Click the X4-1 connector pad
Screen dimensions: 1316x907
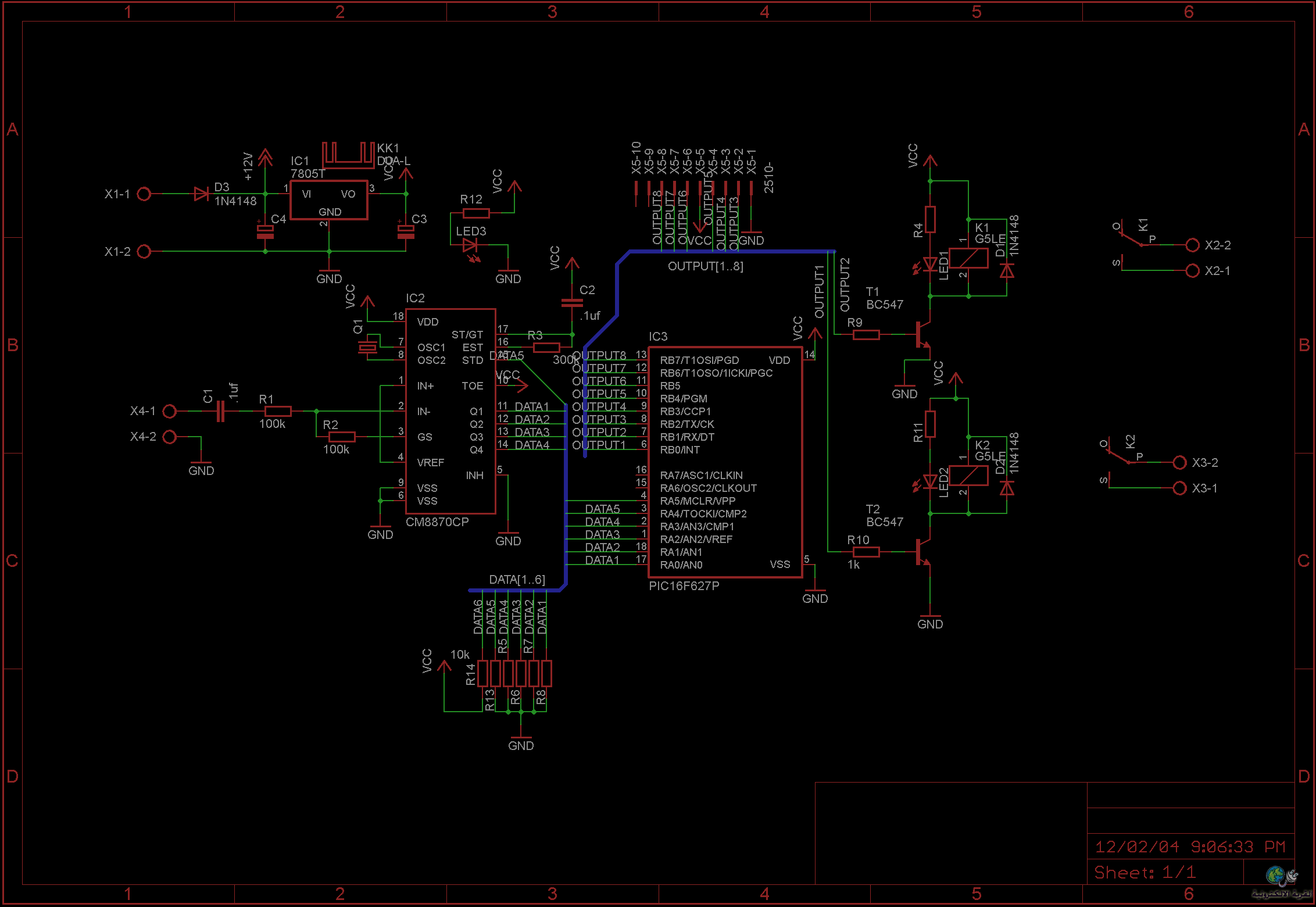tap(170, 412)
